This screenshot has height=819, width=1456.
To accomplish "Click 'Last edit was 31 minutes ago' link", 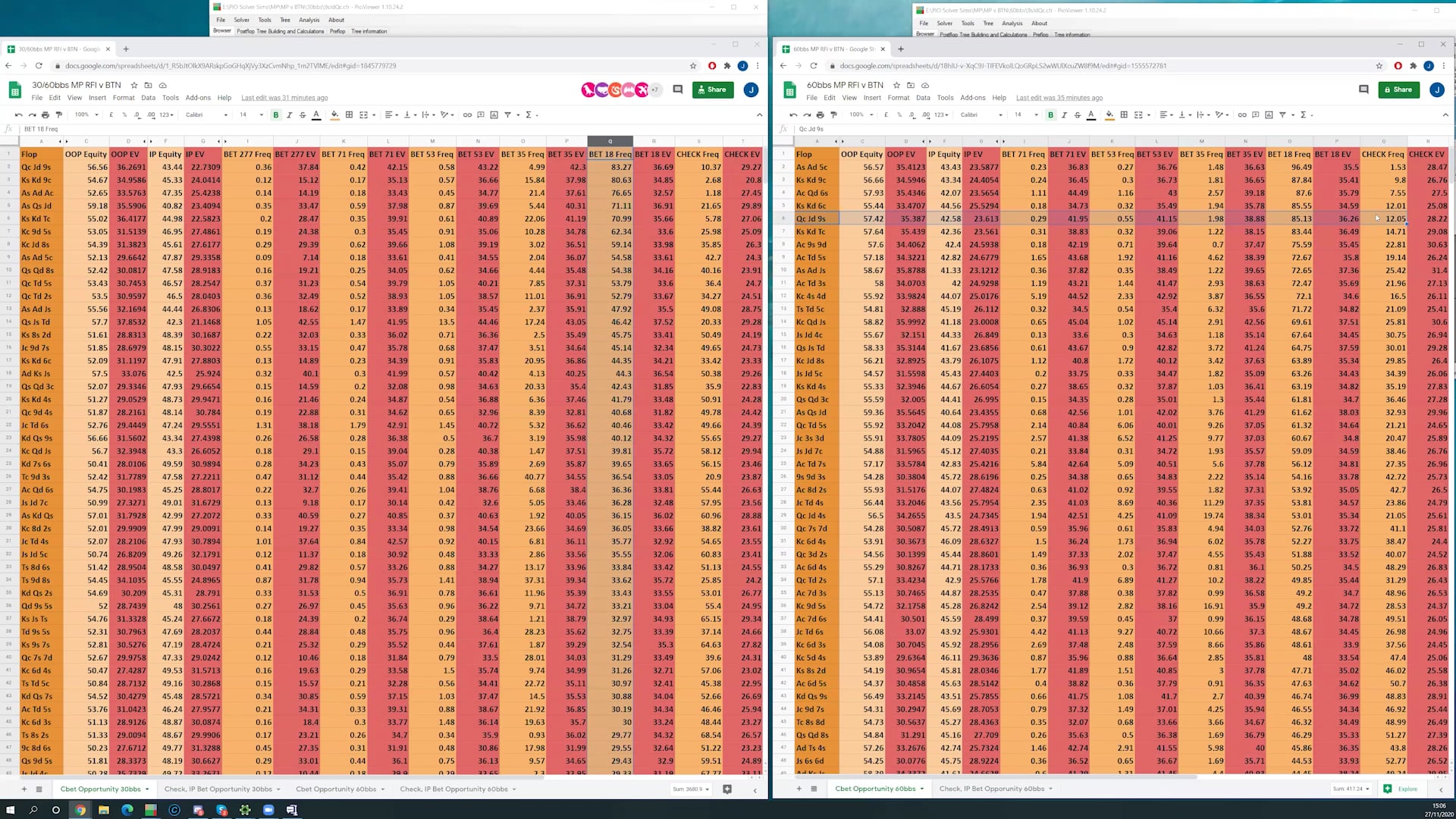I will (x=284, y=98).
